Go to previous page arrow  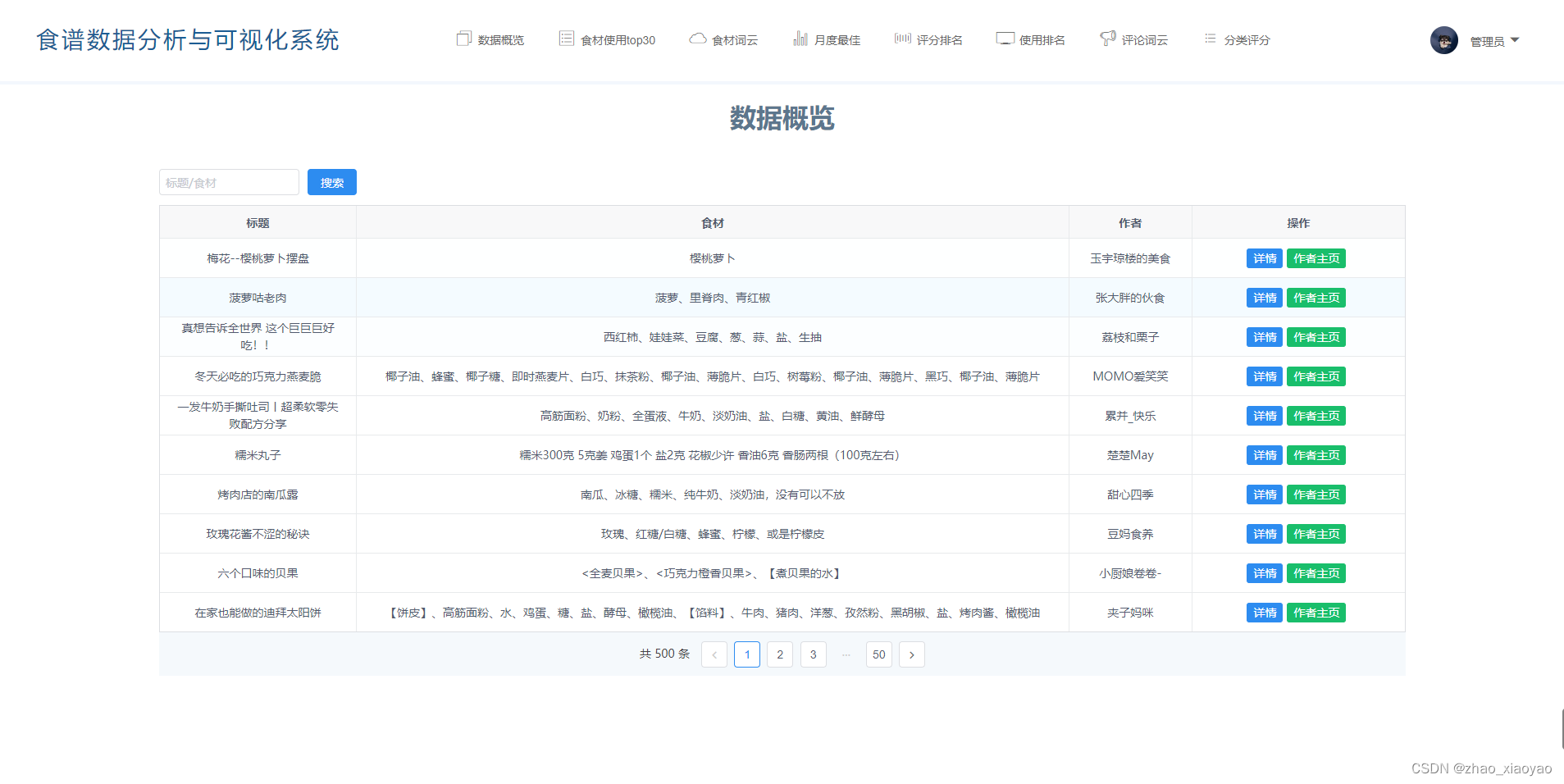click(714, 654)
